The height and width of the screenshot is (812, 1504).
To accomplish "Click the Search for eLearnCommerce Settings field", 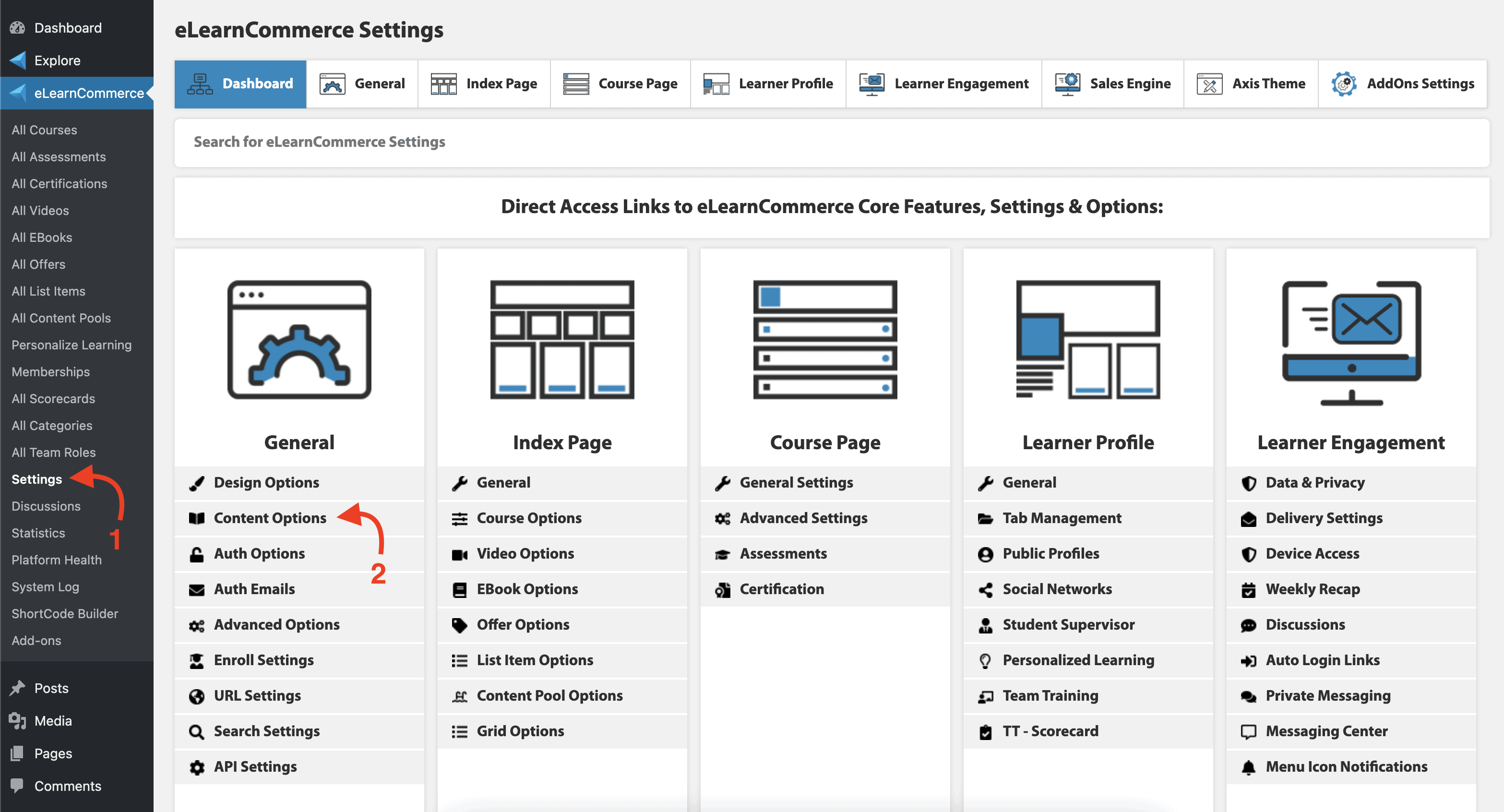I will (x=831, y=143).
